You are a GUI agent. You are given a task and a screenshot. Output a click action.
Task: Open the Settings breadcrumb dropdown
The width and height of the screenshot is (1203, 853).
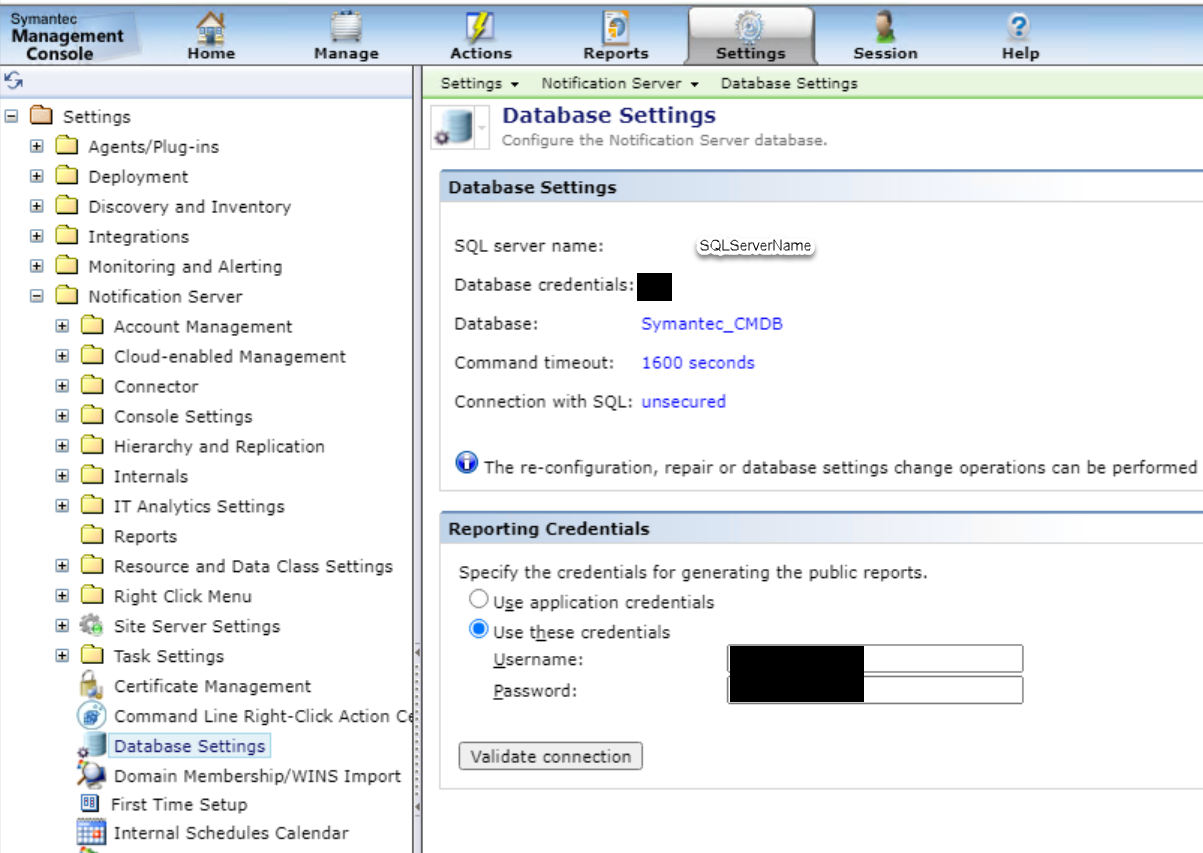480,83
